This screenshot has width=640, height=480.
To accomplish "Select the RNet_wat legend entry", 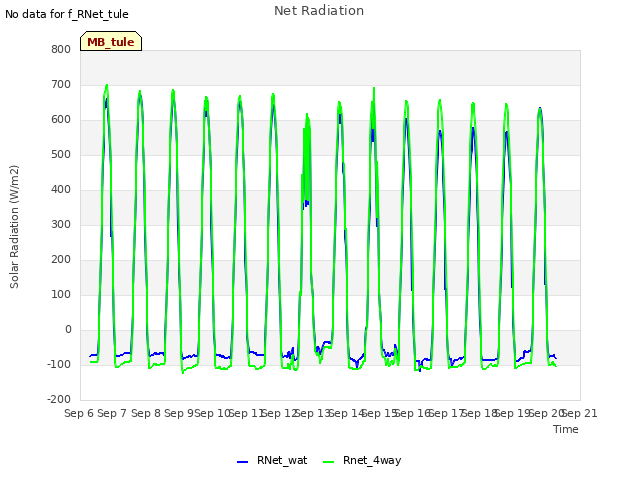I will (272, 460).
